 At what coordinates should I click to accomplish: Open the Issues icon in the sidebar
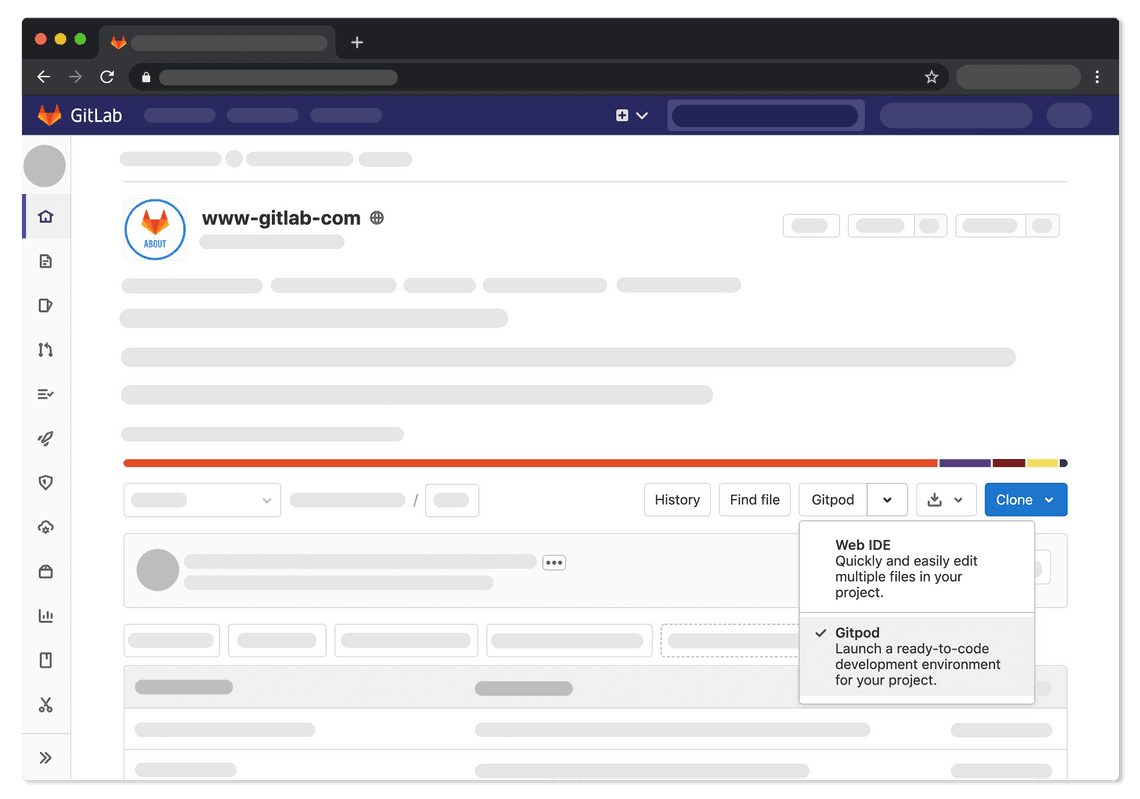[x=45, y=305]
